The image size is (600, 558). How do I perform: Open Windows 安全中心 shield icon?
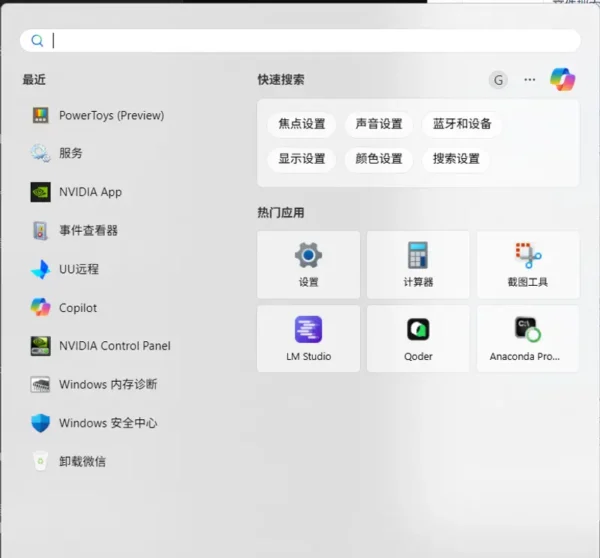tap(40, 423)
